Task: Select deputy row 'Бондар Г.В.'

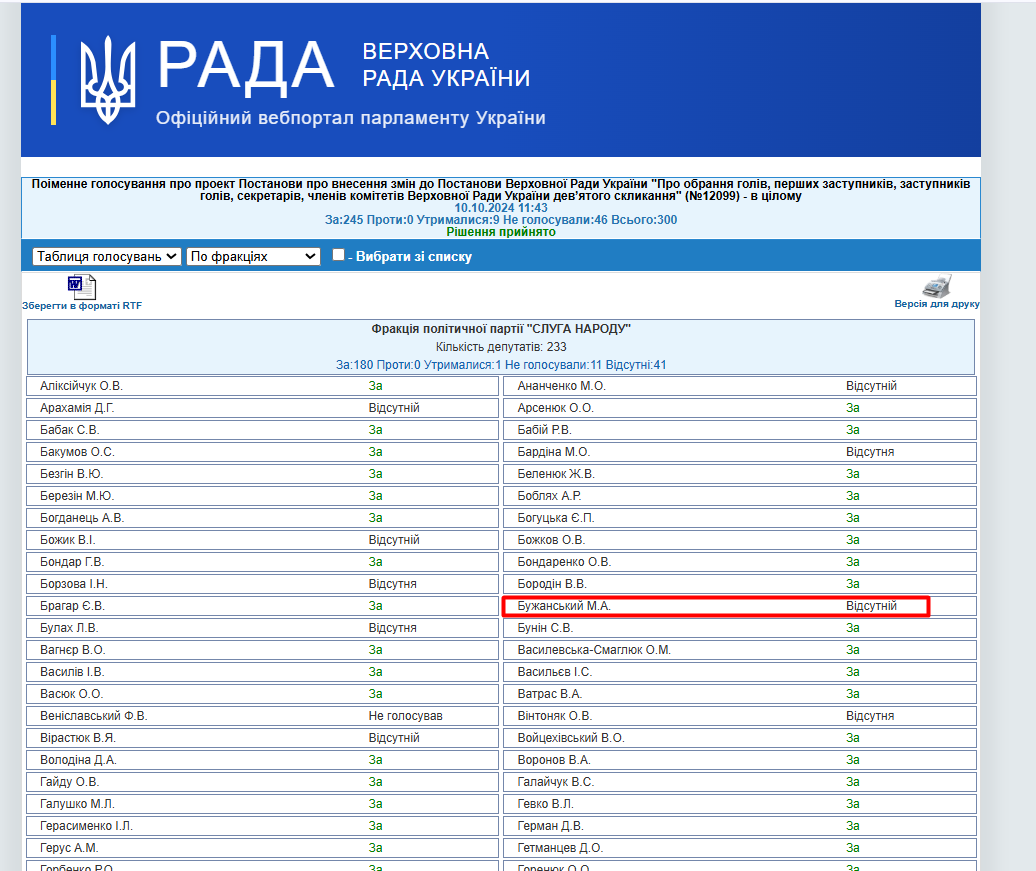Action: (262, 562)
